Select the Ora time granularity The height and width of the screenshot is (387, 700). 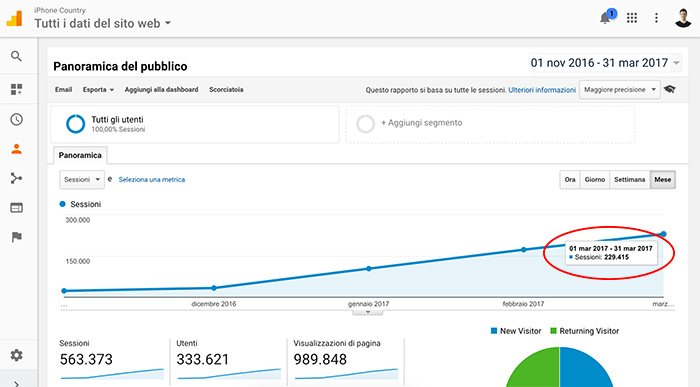click(570, 179)
